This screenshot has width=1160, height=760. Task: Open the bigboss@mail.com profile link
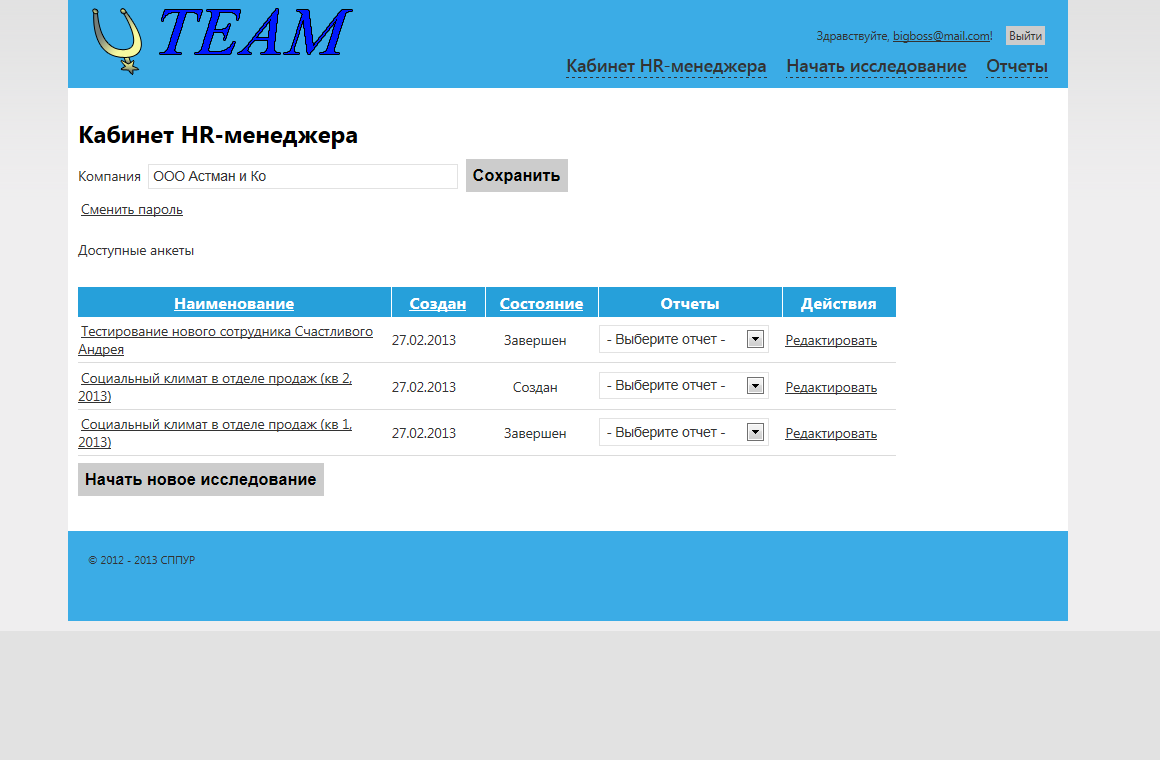941,36
